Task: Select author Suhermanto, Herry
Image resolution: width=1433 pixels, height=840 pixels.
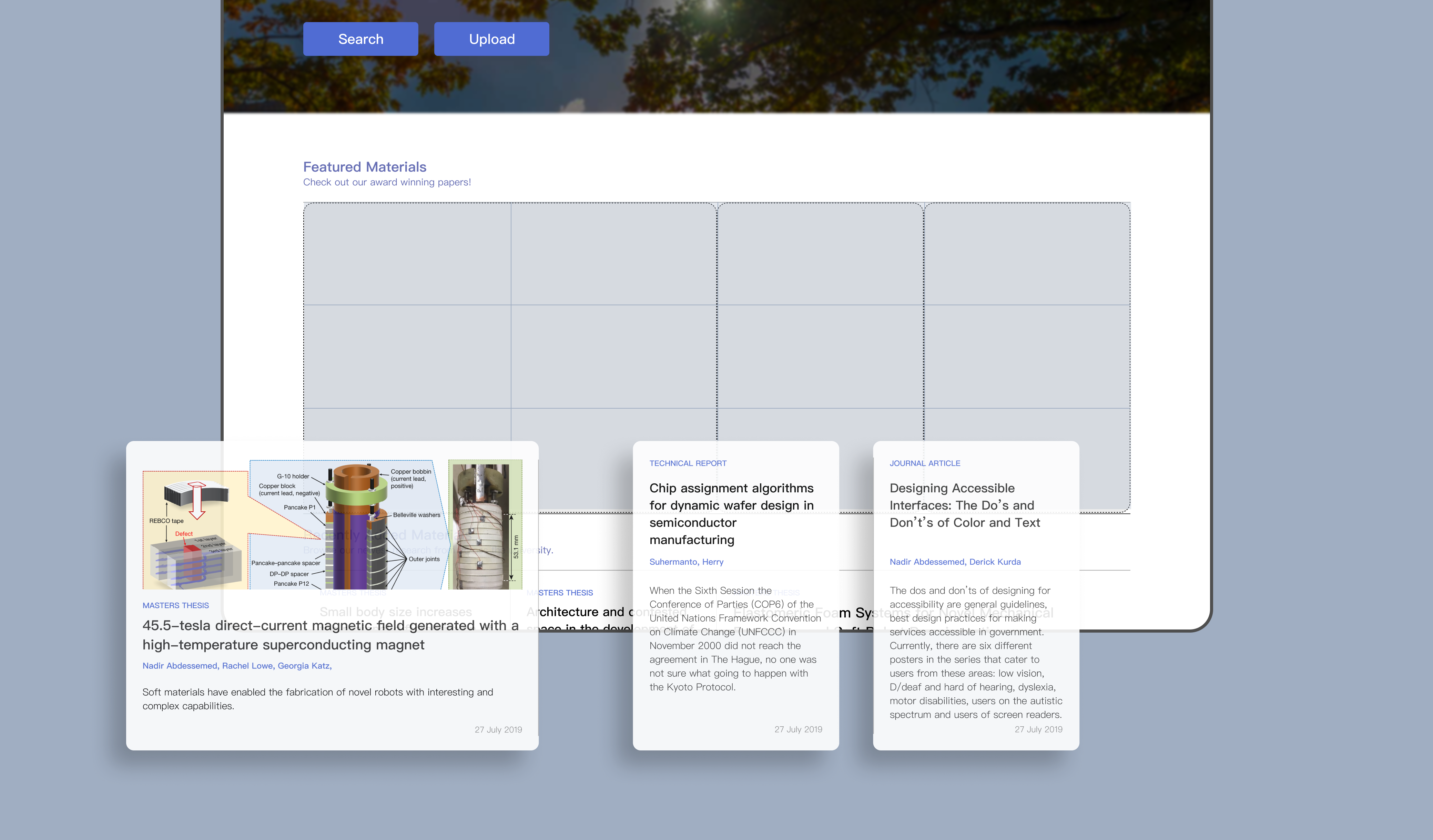Action: pyautogui.click(x=687, y=562)
